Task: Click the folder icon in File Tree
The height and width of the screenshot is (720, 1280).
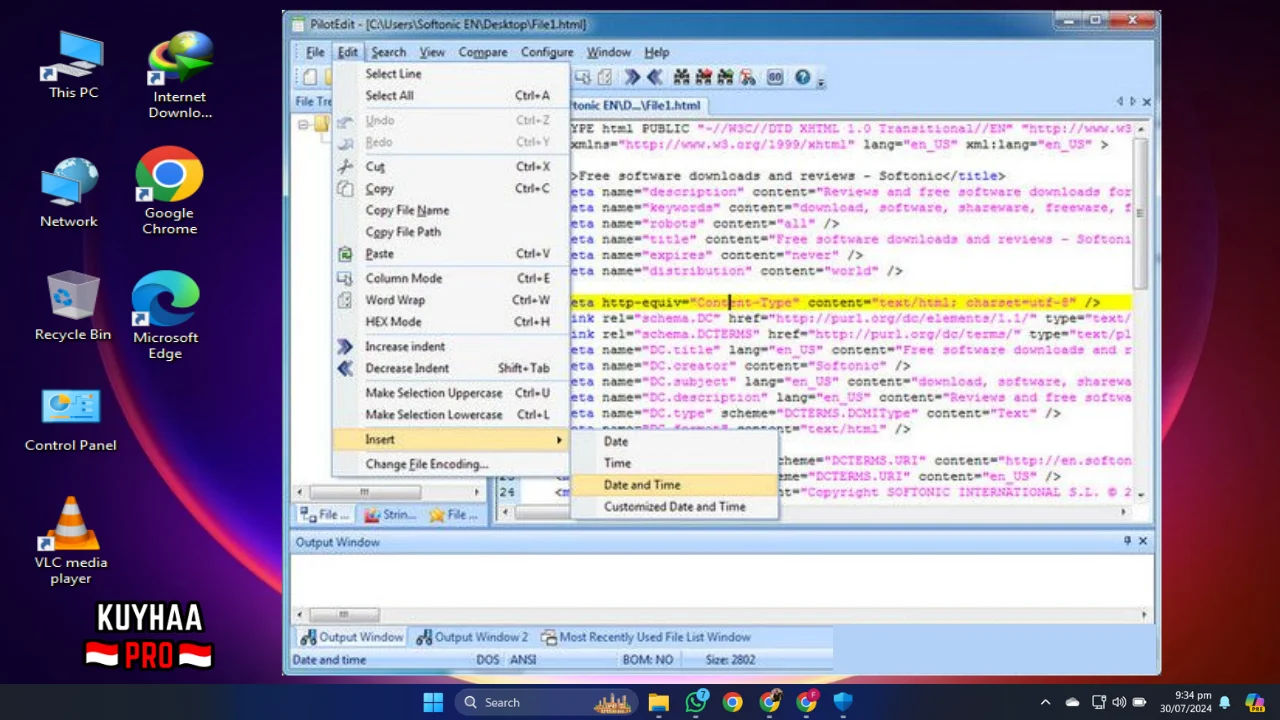Action: coord(321,124)
